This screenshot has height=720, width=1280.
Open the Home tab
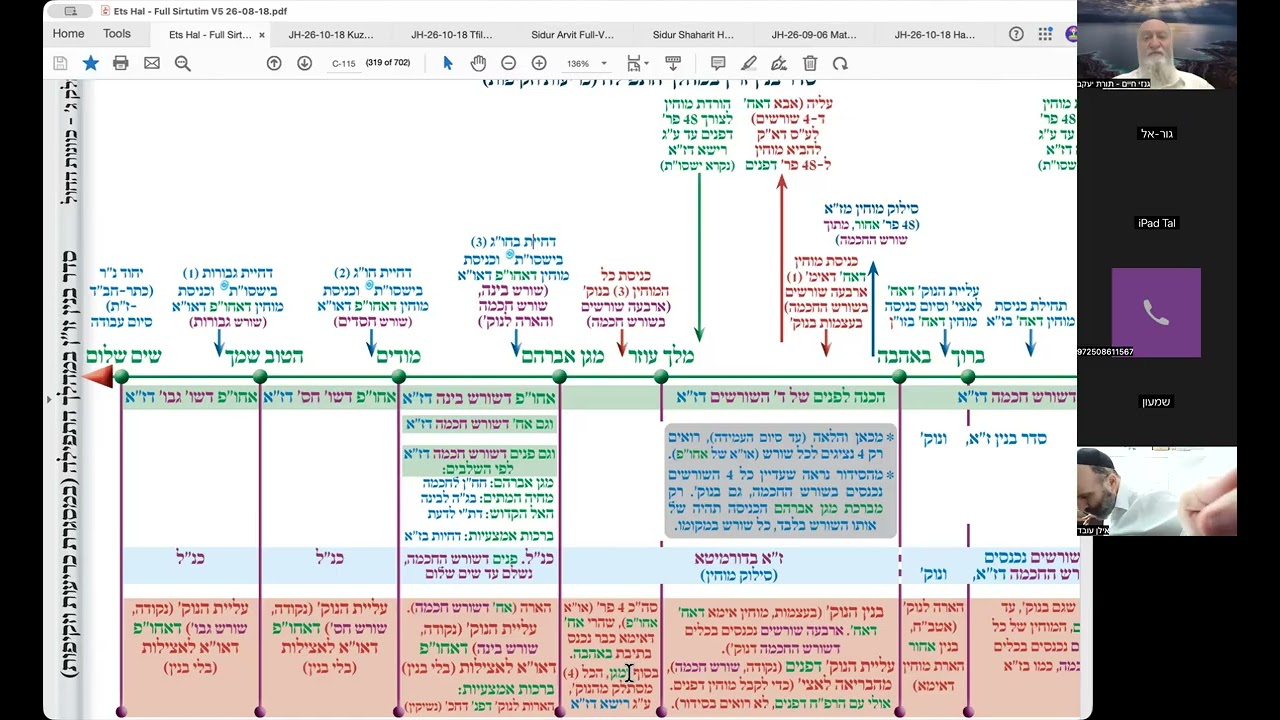[x=68, y=34]
